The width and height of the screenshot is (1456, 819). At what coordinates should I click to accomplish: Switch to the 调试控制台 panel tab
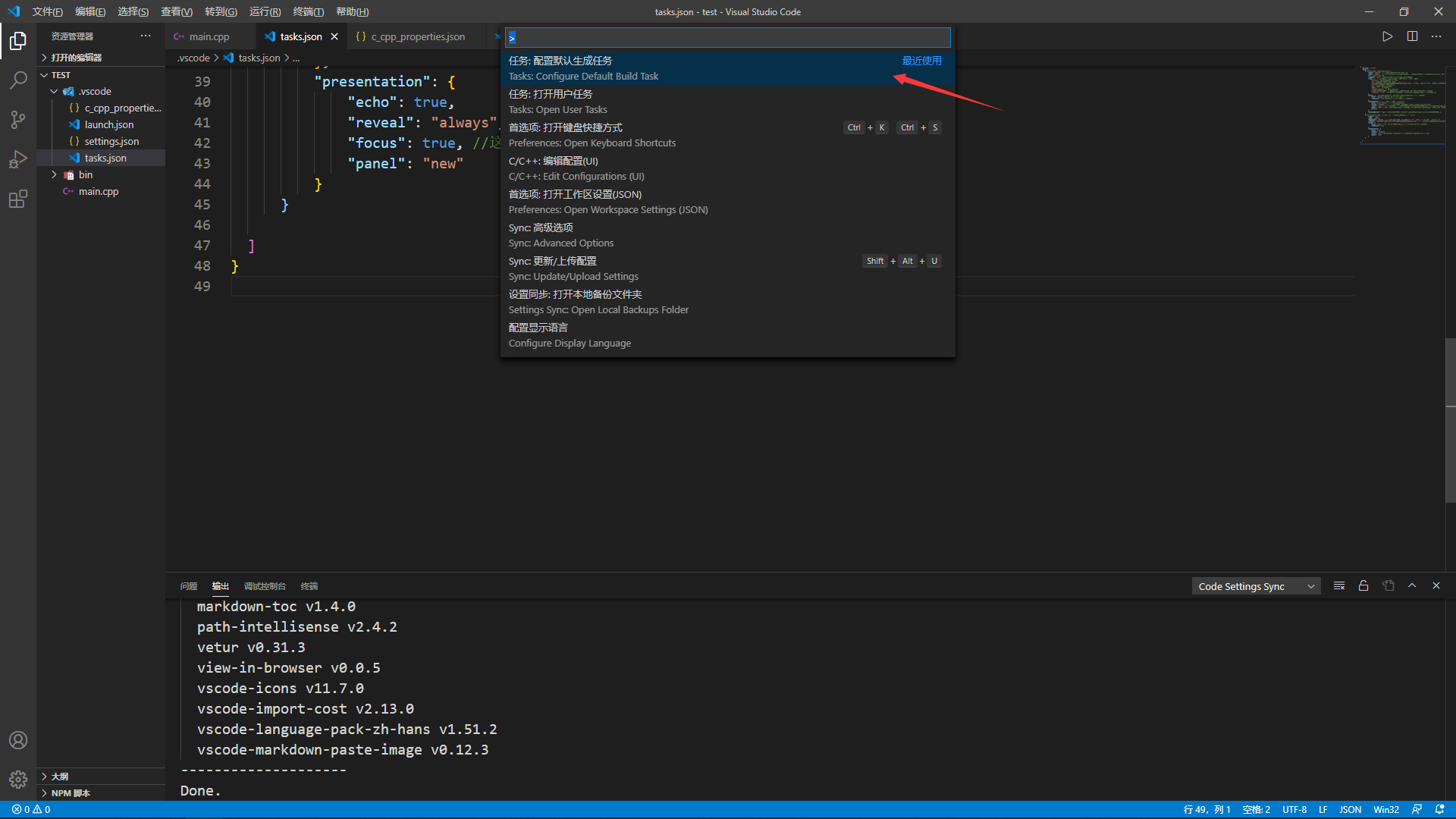265,586
